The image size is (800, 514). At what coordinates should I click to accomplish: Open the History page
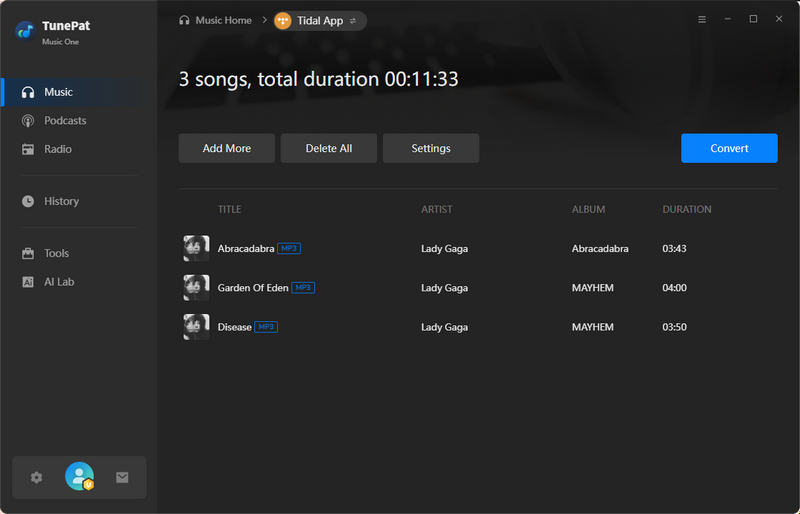61,201
